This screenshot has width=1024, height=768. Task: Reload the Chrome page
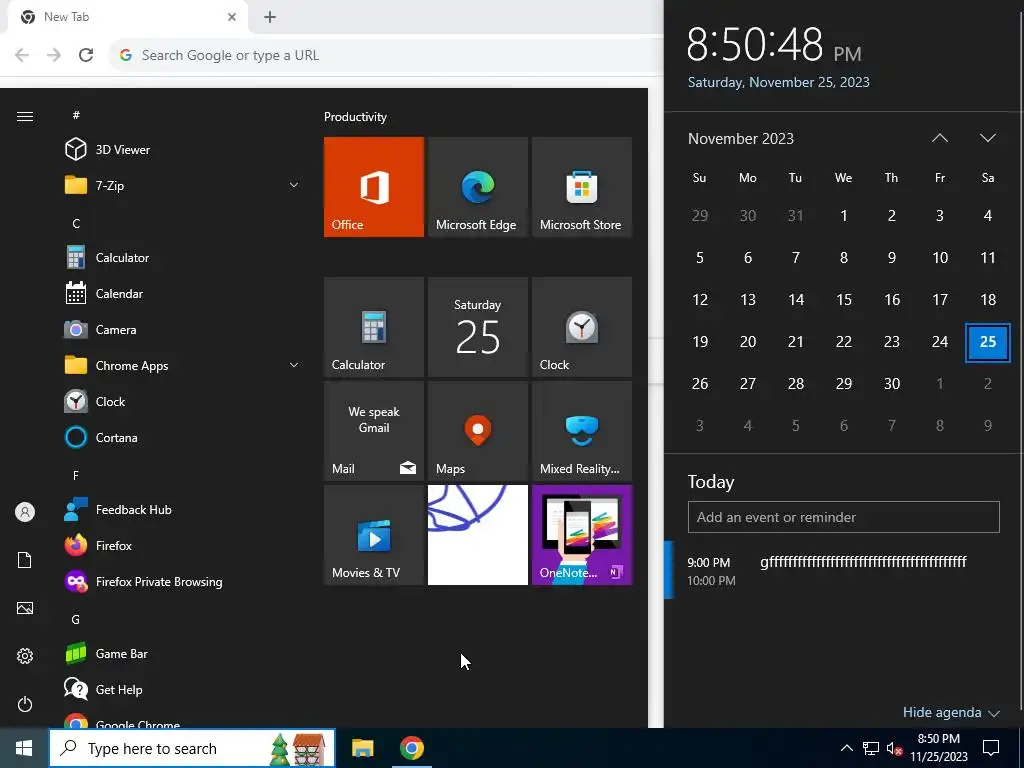coord(86,55)
